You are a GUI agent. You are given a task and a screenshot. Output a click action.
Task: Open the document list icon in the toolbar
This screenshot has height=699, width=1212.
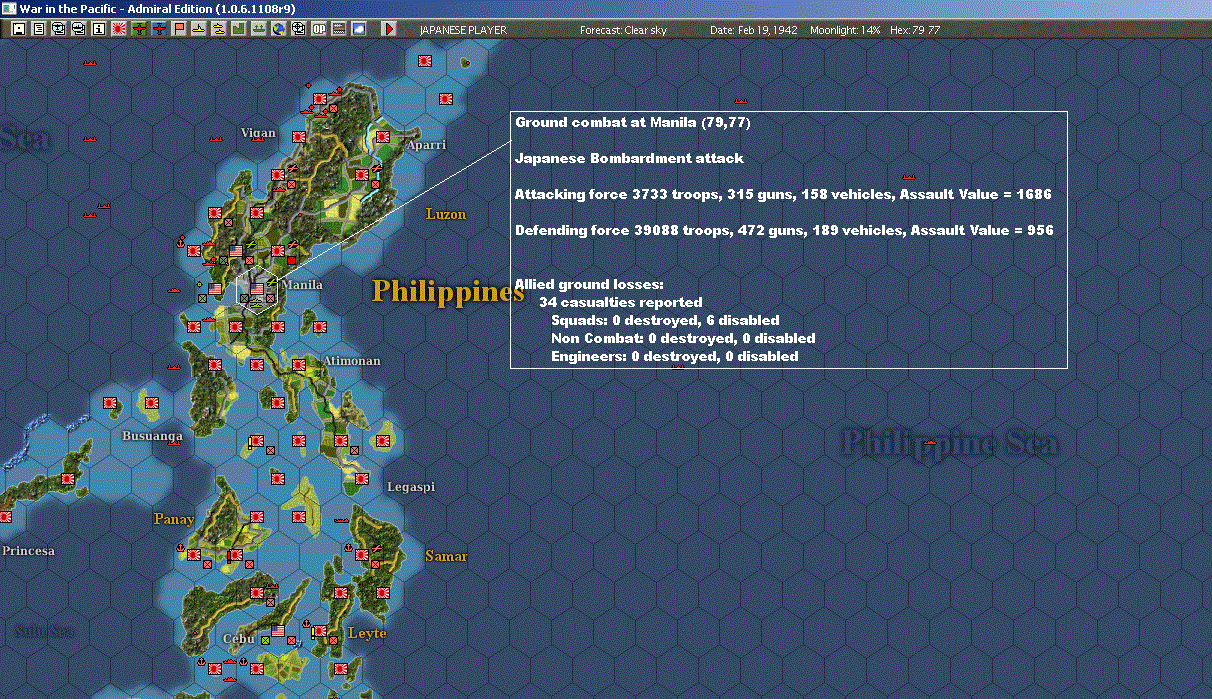point(39,29)
